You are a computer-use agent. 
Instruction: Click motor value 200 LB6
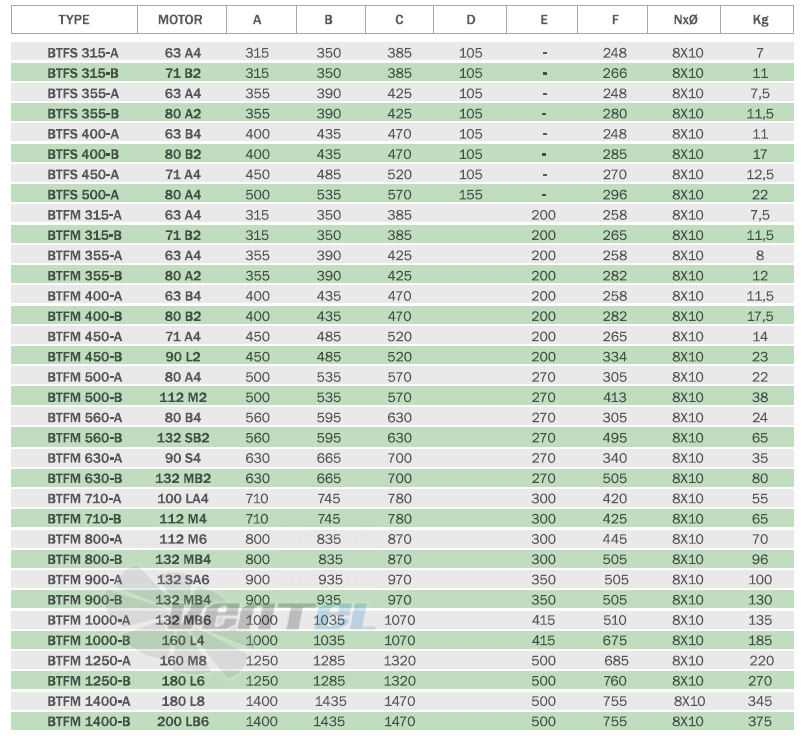pyautogui.click(x=183, y=721)
